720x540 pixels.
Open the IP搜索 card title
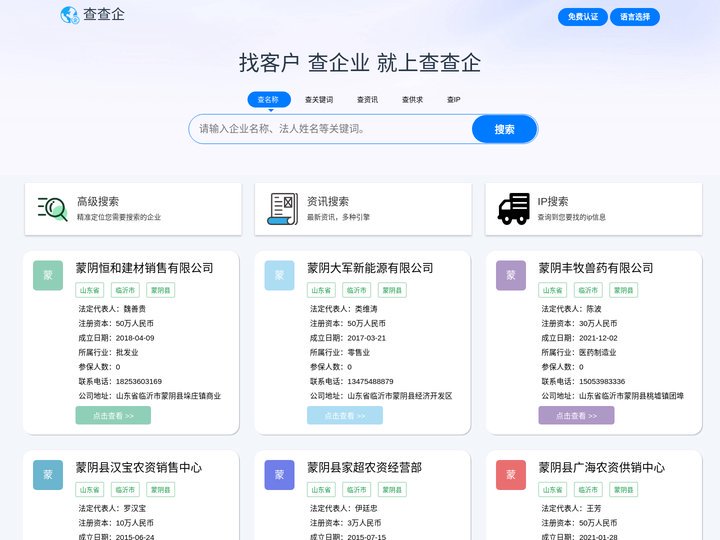pyautogui.click(x=553, y=202)
